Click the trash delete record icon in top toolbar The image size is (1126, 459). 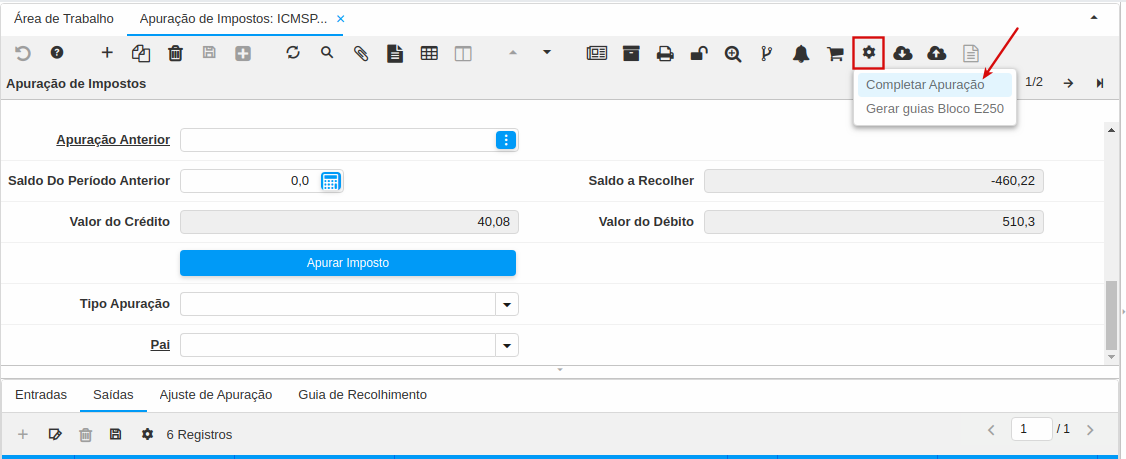(x=175, y=54)
